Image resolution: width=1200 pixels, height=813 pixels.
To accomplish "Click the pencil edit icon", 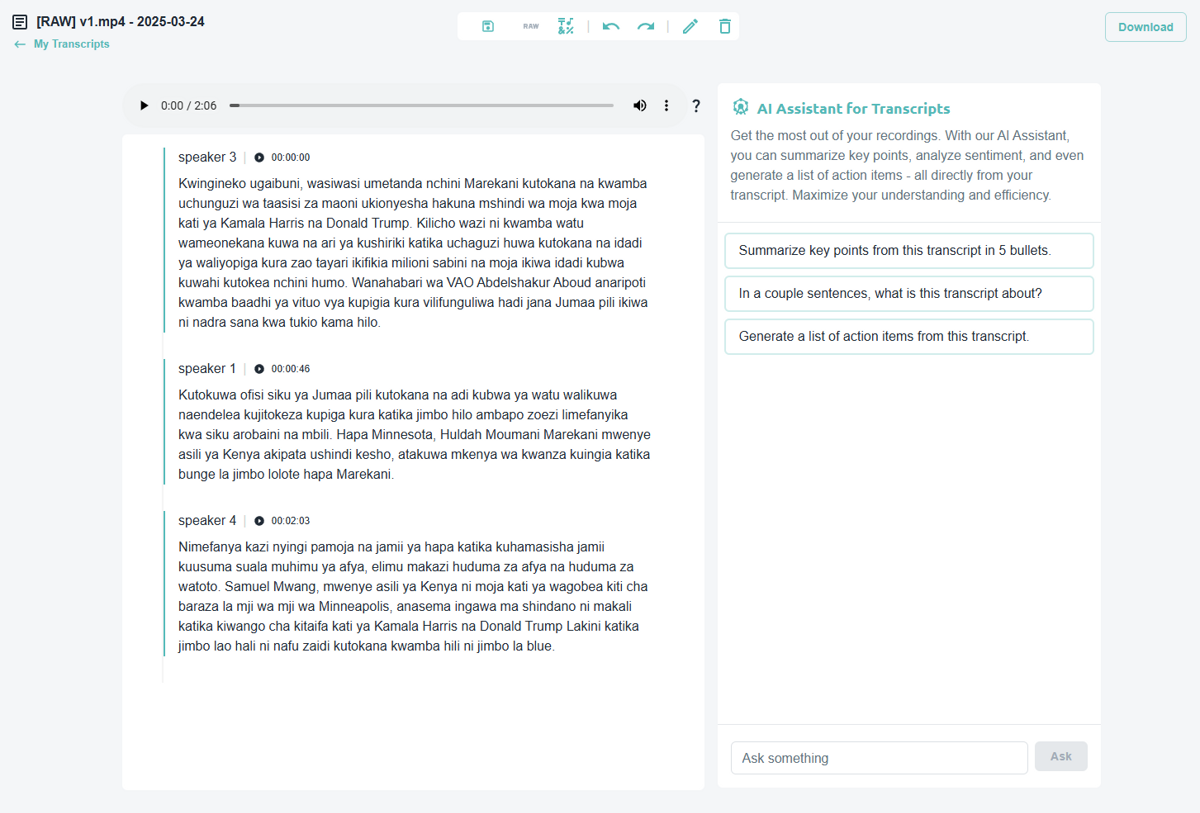I will [x=690, y=27].
